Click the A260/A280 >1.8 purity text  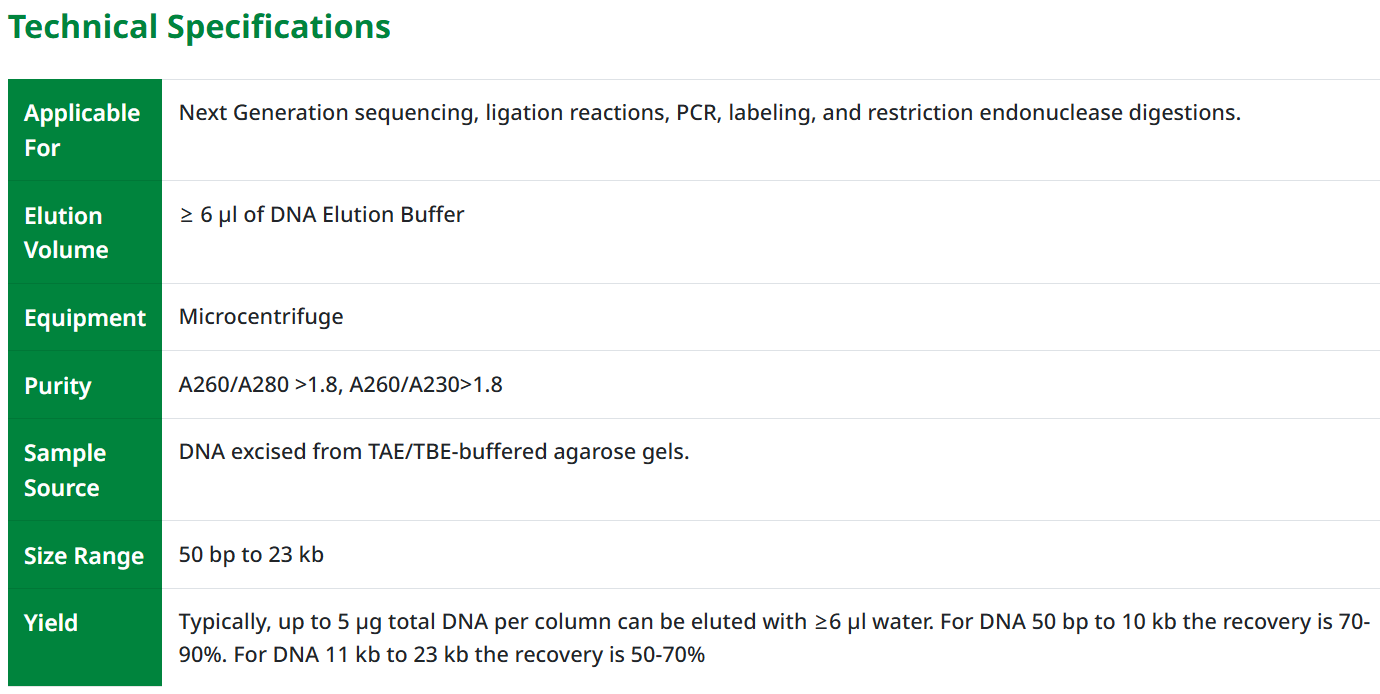point(258,385)
